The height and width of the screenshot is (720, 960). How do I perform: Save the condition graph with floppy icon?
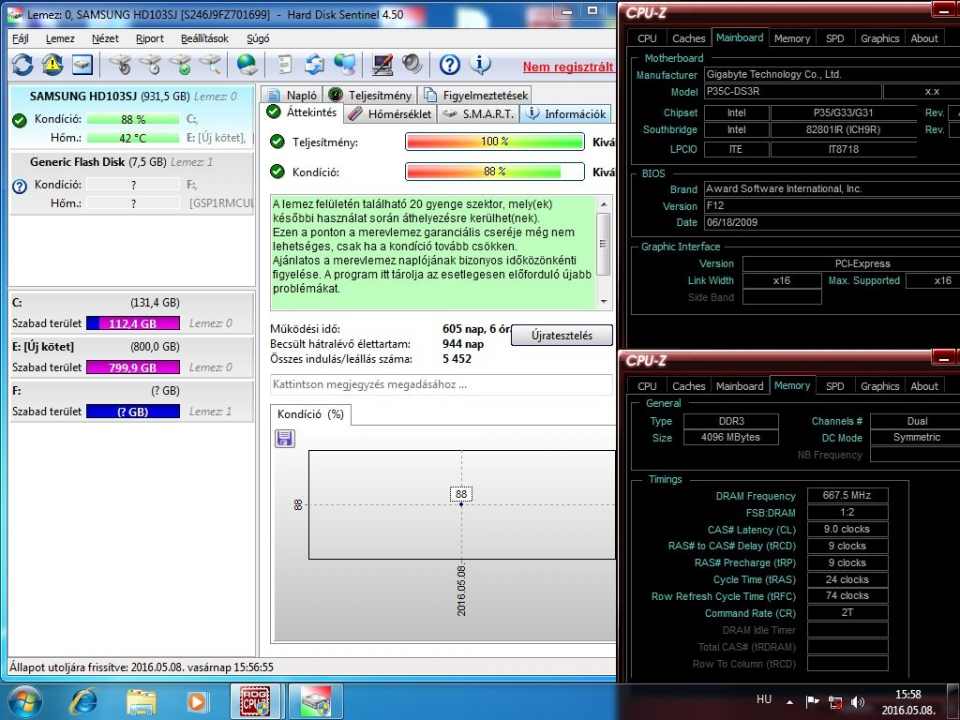(x=285, y=438)
